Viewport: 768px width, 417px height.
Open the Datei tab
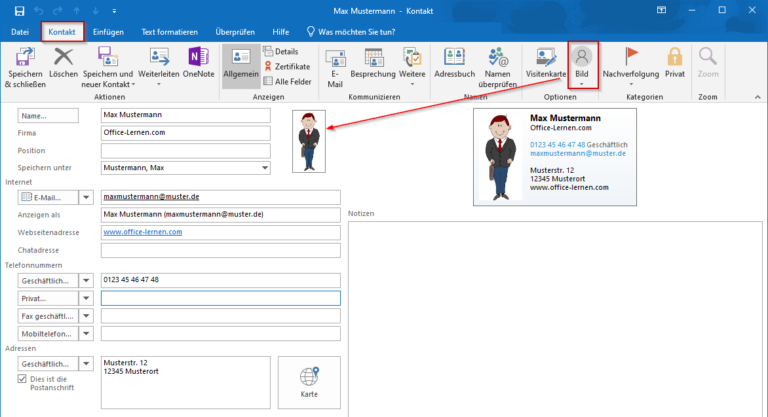click(x=20, y=32)
